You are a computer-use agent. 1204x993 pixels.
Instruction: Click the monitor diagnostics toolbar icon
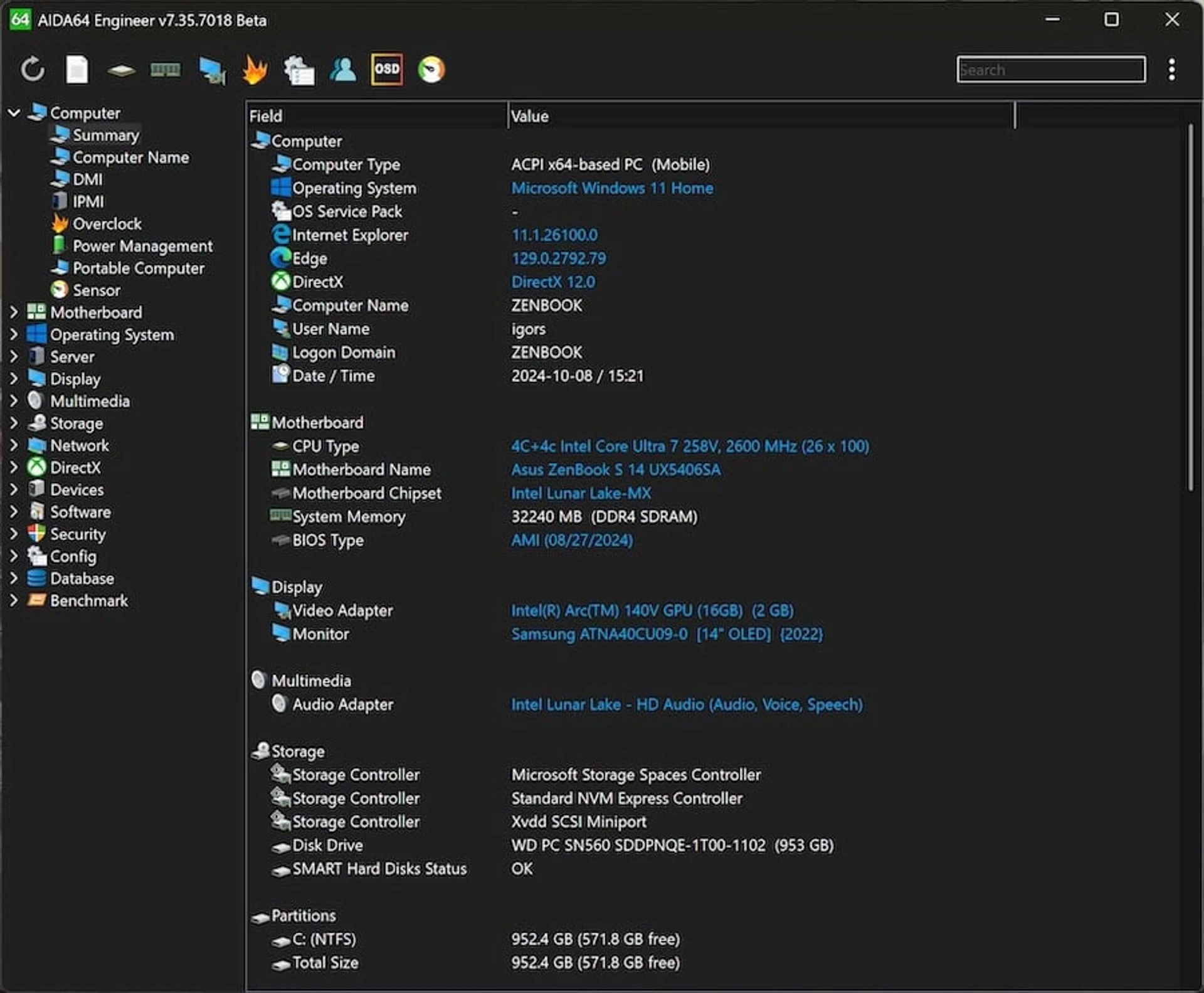click(212, 70)
